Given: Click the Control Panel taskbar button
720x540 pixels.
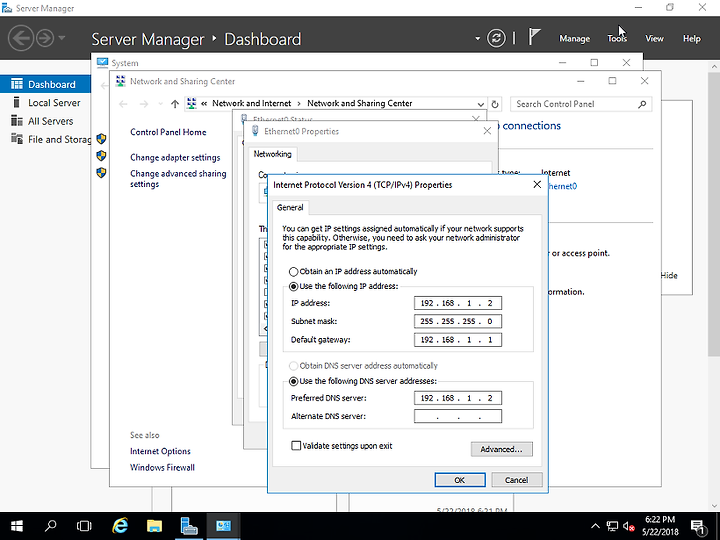Looking at the screenshot, I should [x=223, y=526].
